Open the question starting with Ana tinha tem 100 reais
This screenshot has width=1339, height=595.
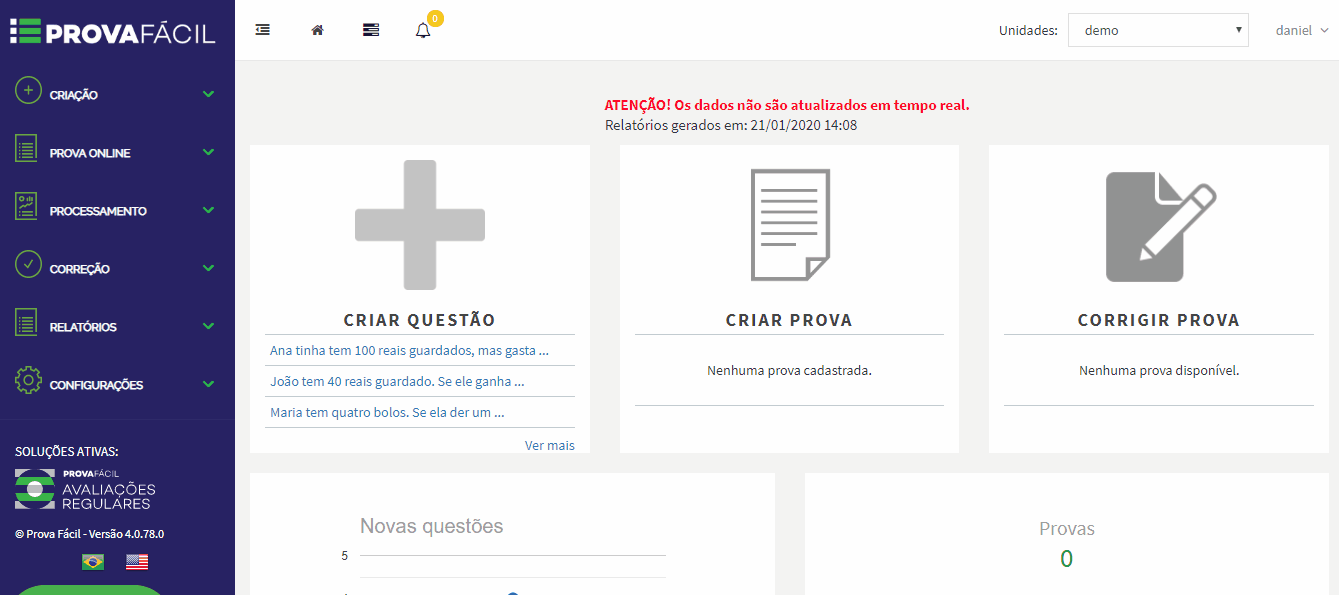(x=409, y=350)
